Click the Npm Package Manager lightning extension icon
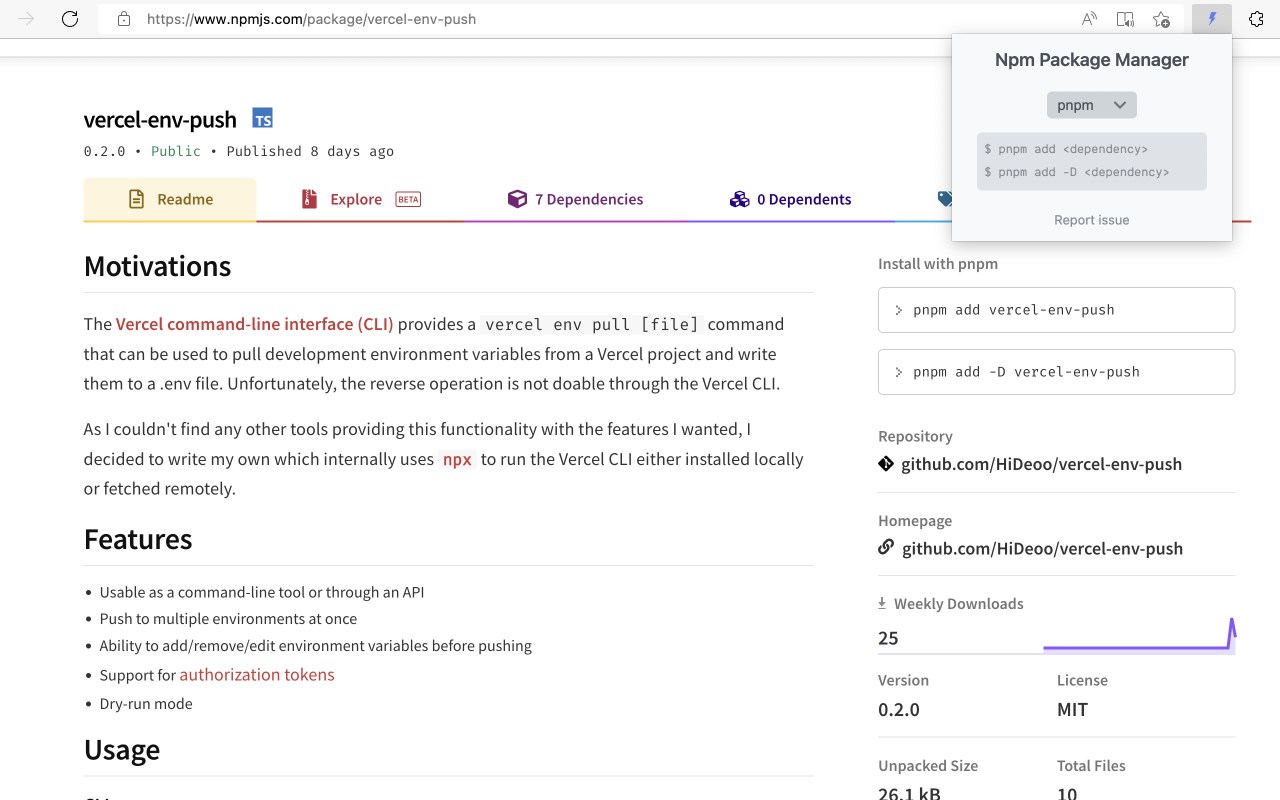This screenshot has height=800, width=1280. 1212,19
